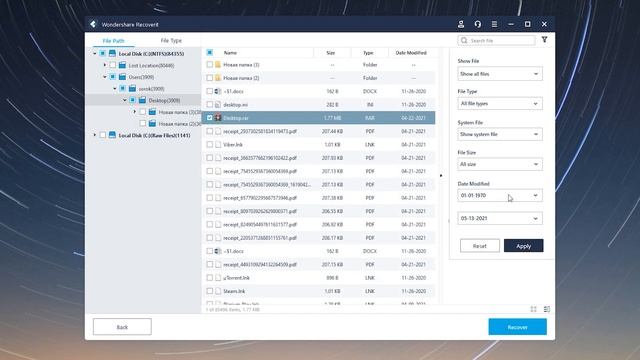This screenshot has width=640, height=360.
Task: Switch to the File Type tab
Action: click(171, 40)
